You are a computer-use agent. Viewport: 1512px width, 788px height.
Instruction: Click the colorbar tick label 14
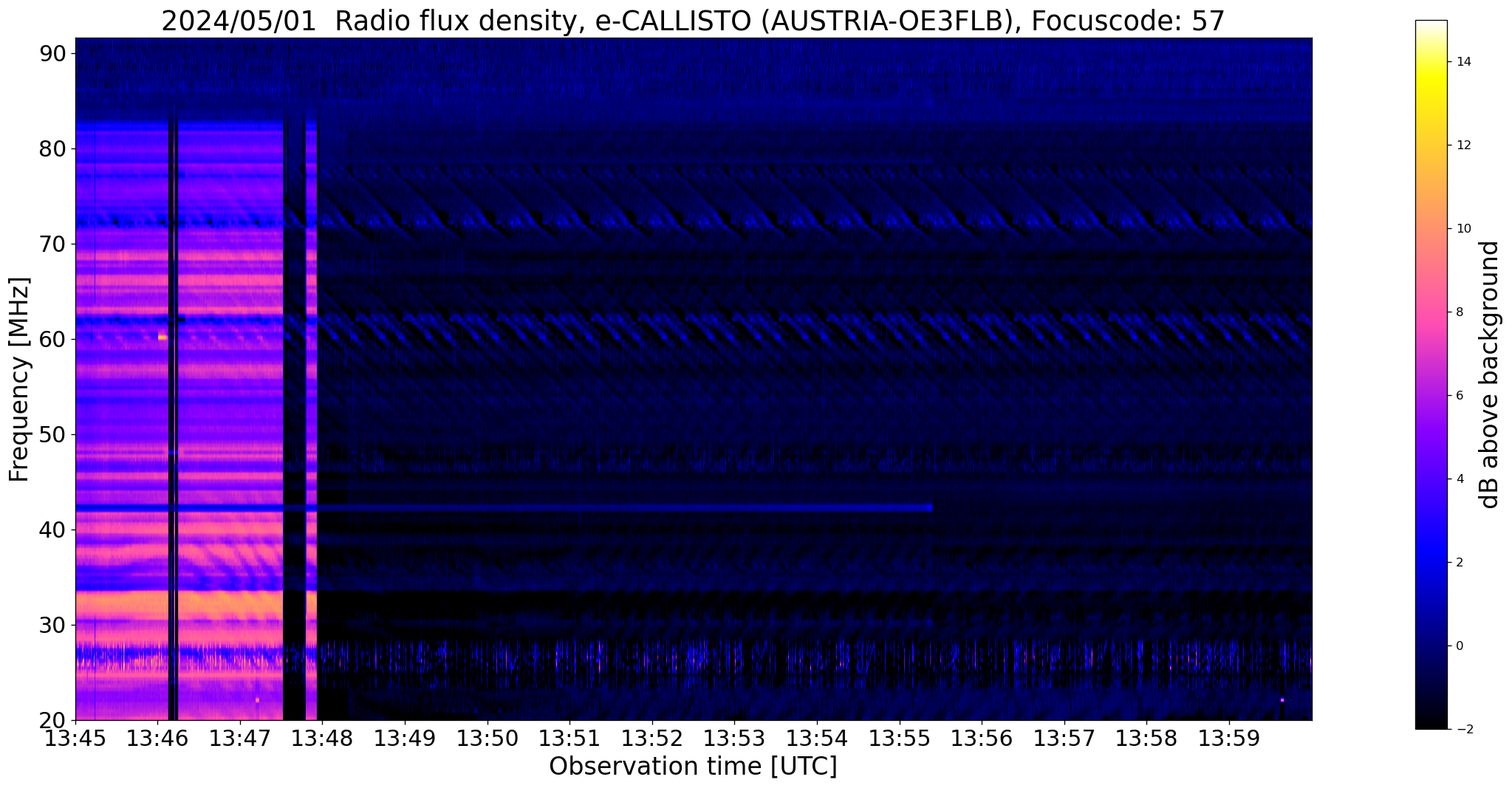[x=1463, y=61]
